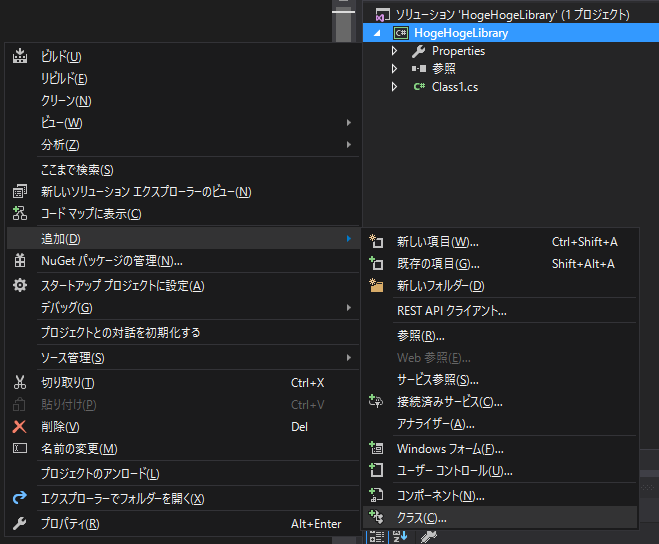Click the scissors Cut icon

[x=20, y=382]
